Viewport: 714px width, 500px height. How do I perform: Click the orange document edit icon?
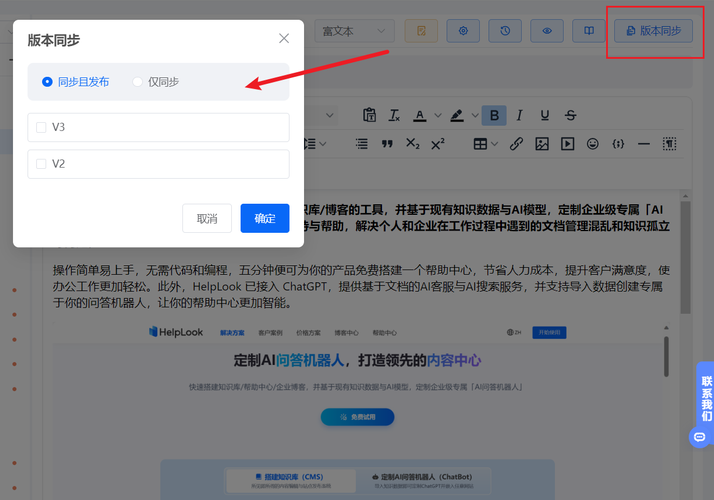[421, 31]
